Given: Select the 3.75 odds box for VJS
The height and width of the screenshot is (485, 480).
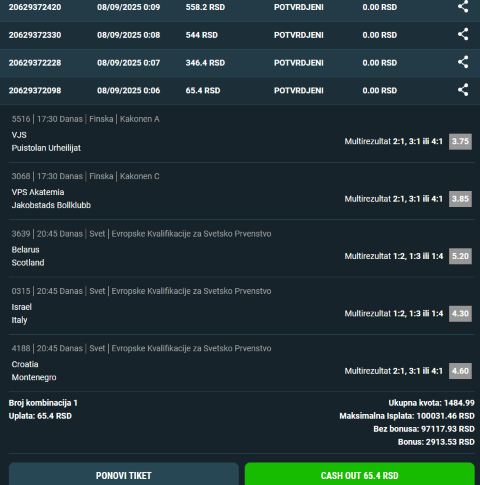Looking at the screenshot, I should (460, 141).
